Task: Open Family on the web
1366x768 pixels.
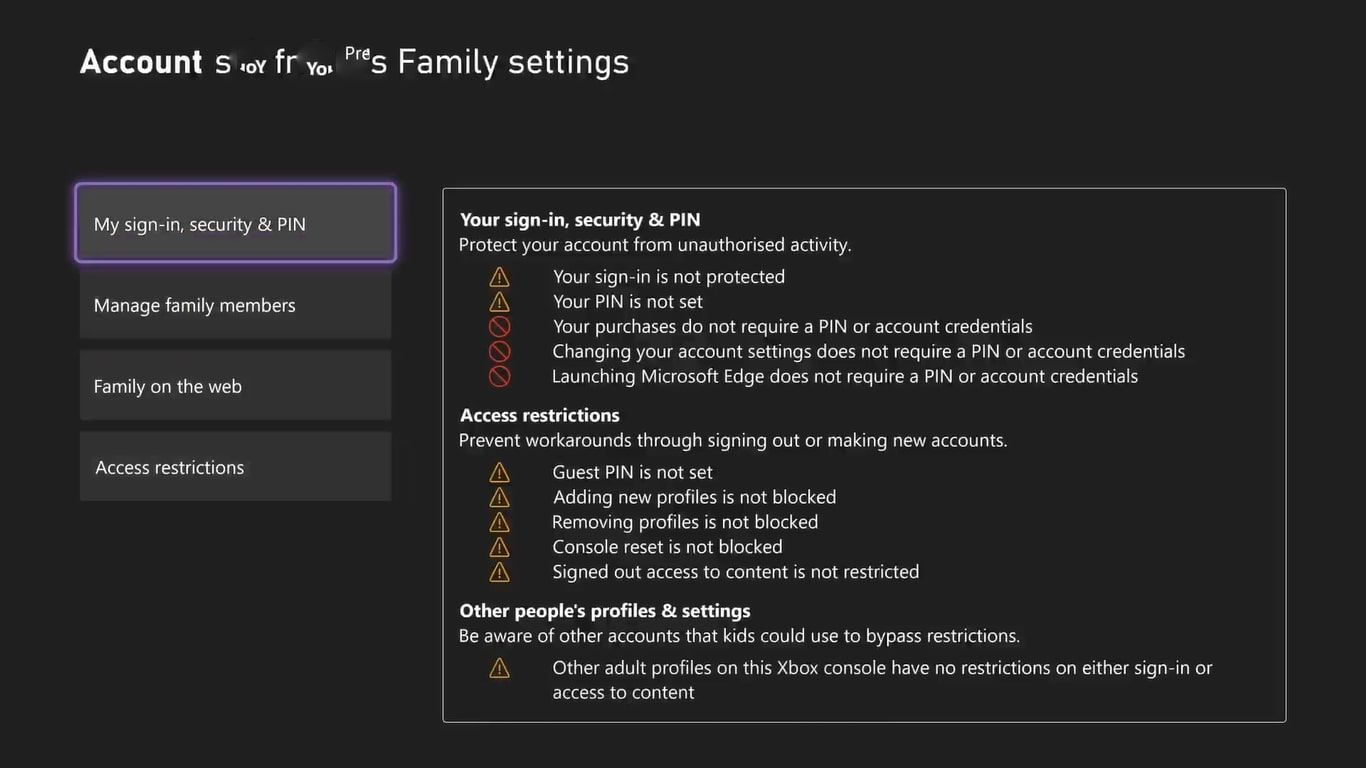Action: click(x=235, y=386)
